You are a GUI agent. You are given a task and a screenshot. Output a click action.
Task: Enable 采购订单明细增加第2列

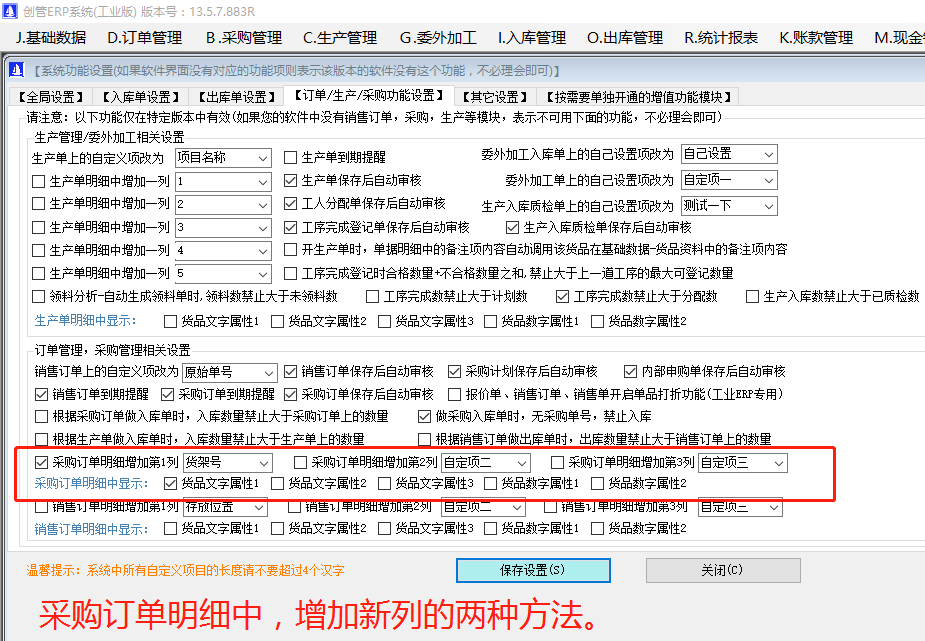[297, 462]
